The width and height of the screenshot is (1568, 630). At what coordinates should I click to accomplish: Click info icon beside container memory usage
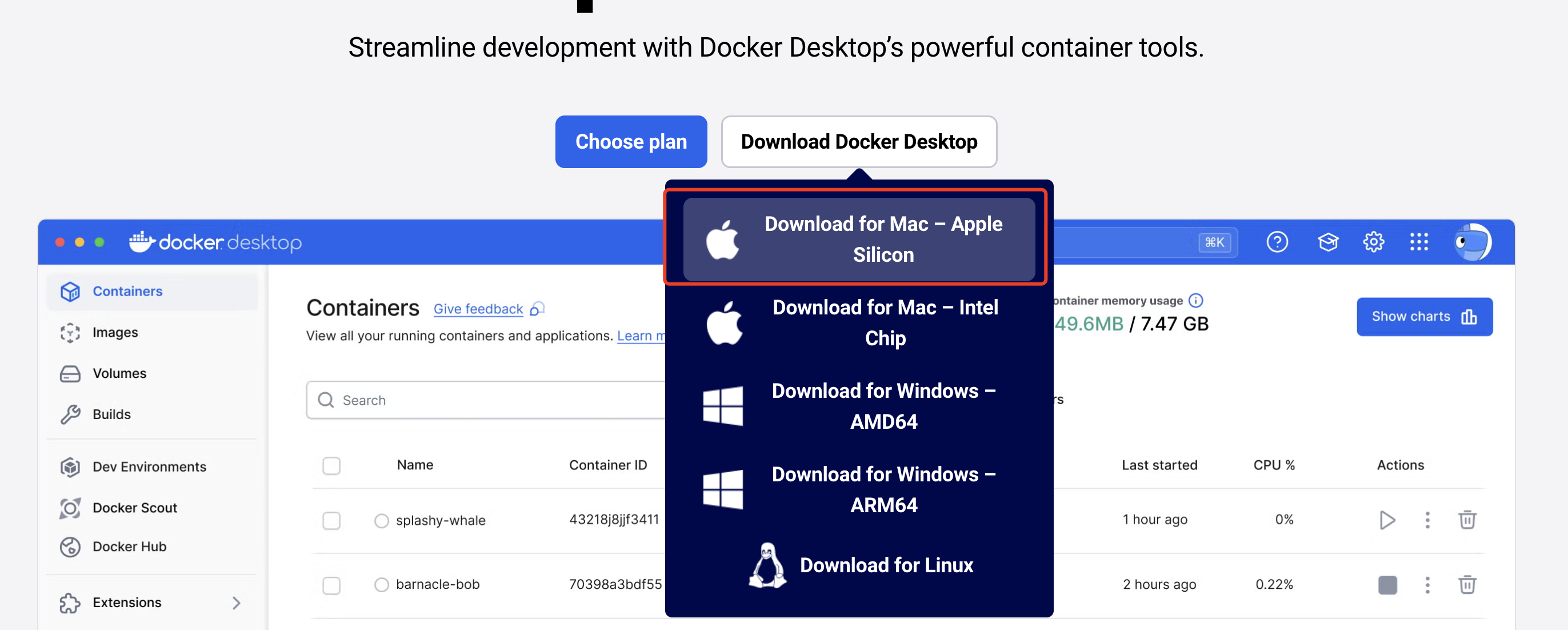(1195, 301)
